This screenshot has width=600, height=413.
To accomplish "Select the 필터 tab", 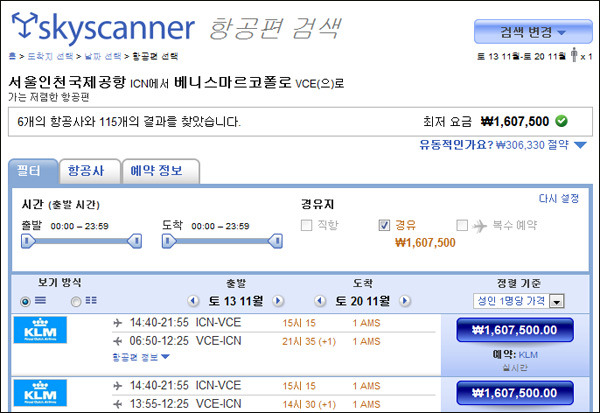I will [x=33, y=171].
